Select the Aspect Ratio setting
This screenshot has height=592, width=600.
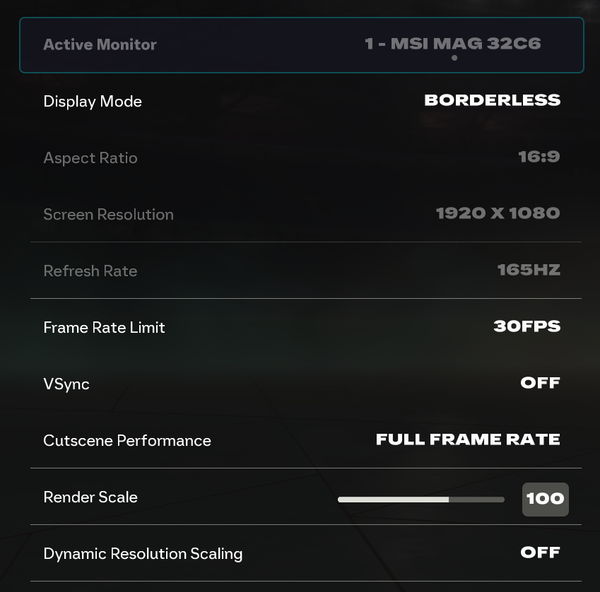[90, 158]
